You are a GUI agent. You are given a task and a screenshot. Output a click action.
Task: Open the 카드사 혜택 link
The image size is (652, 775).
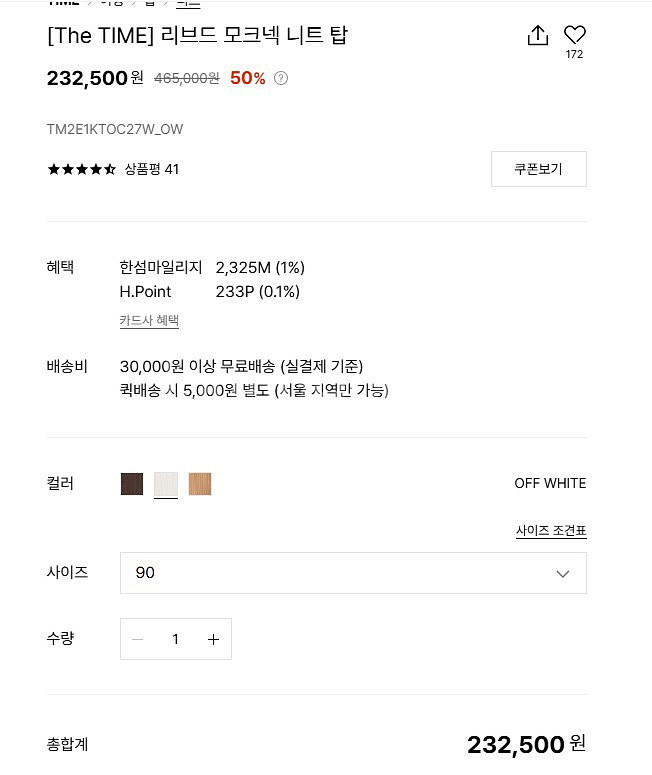click(x=149, y=320)
